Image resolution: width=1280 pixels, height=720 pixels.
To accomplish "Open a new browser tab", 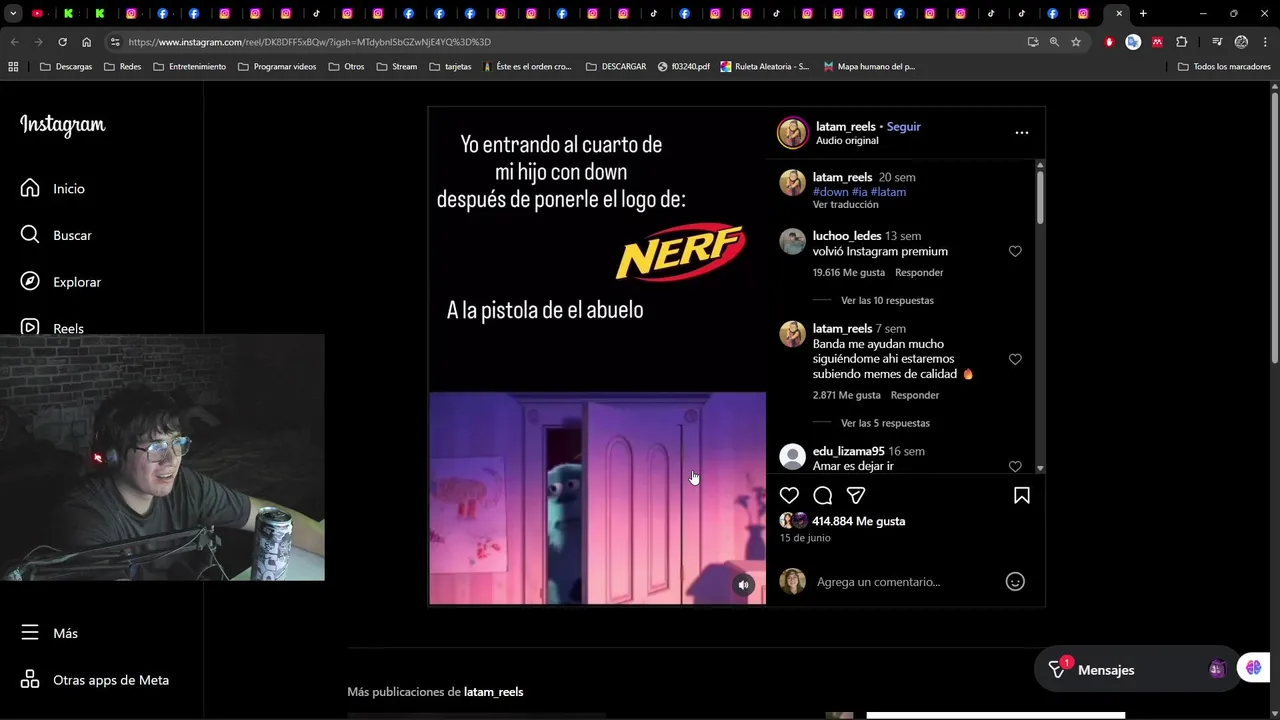I will point(1143,13).
